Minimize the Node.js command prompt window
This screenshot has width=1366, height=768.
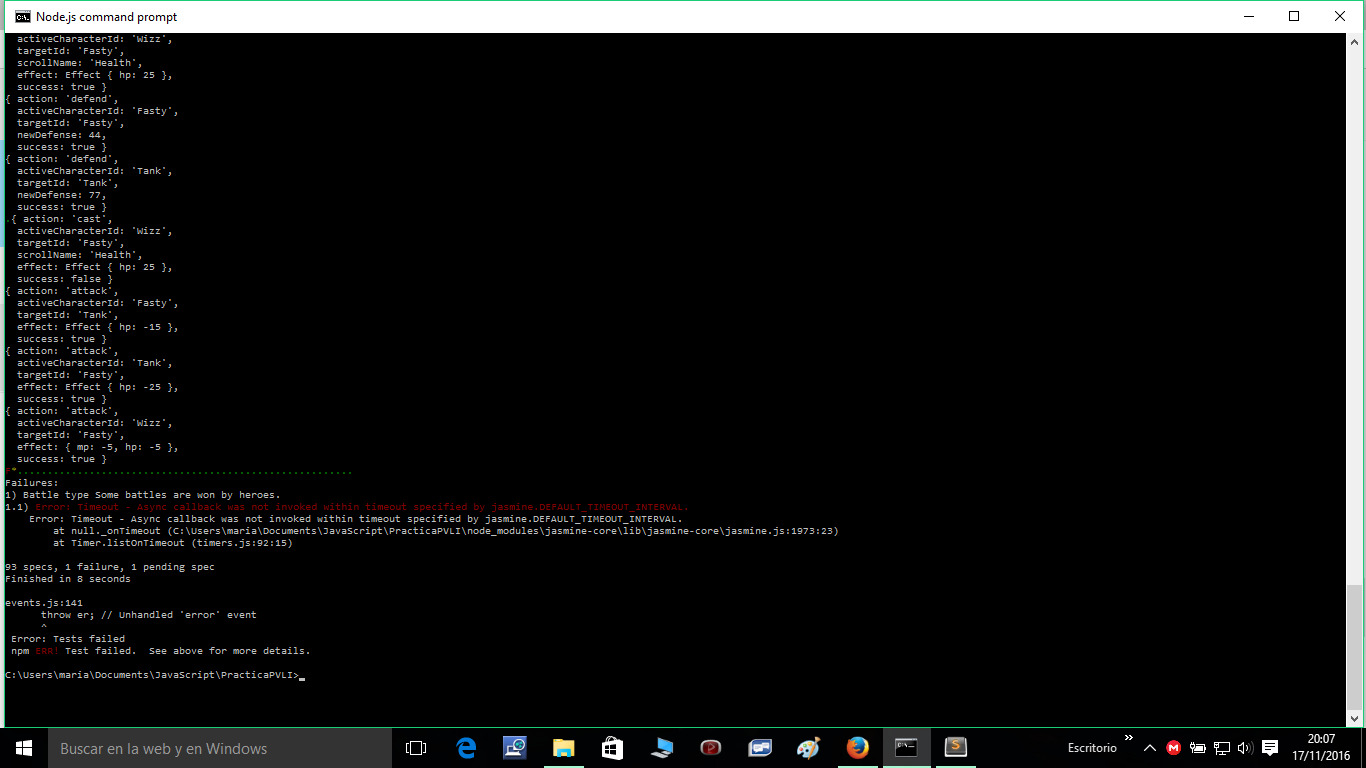point(1248,16)
